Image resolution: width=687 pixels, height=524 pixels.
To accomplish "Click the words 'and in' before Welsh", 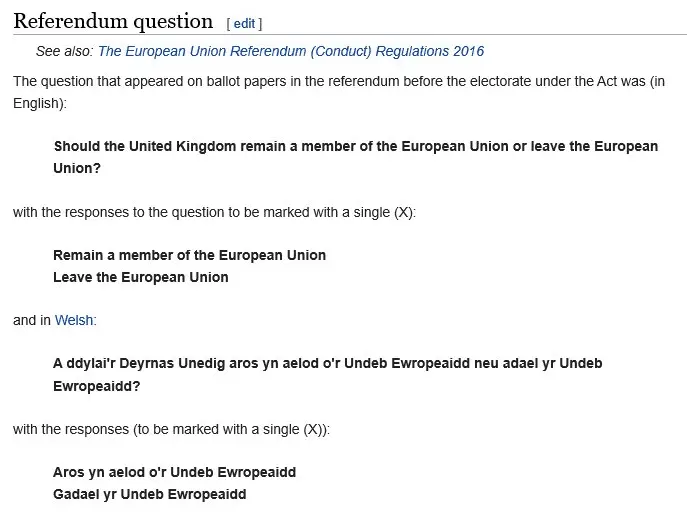I will [32, 320].
